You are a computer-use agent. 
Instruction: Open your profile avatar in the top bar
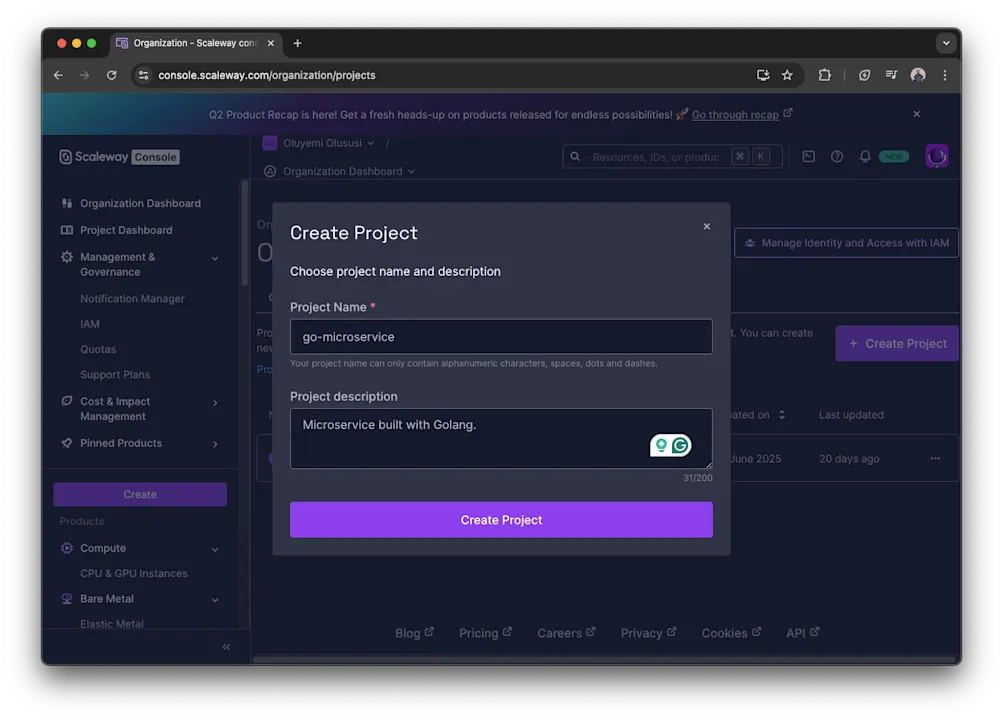(x=936, y=156)
